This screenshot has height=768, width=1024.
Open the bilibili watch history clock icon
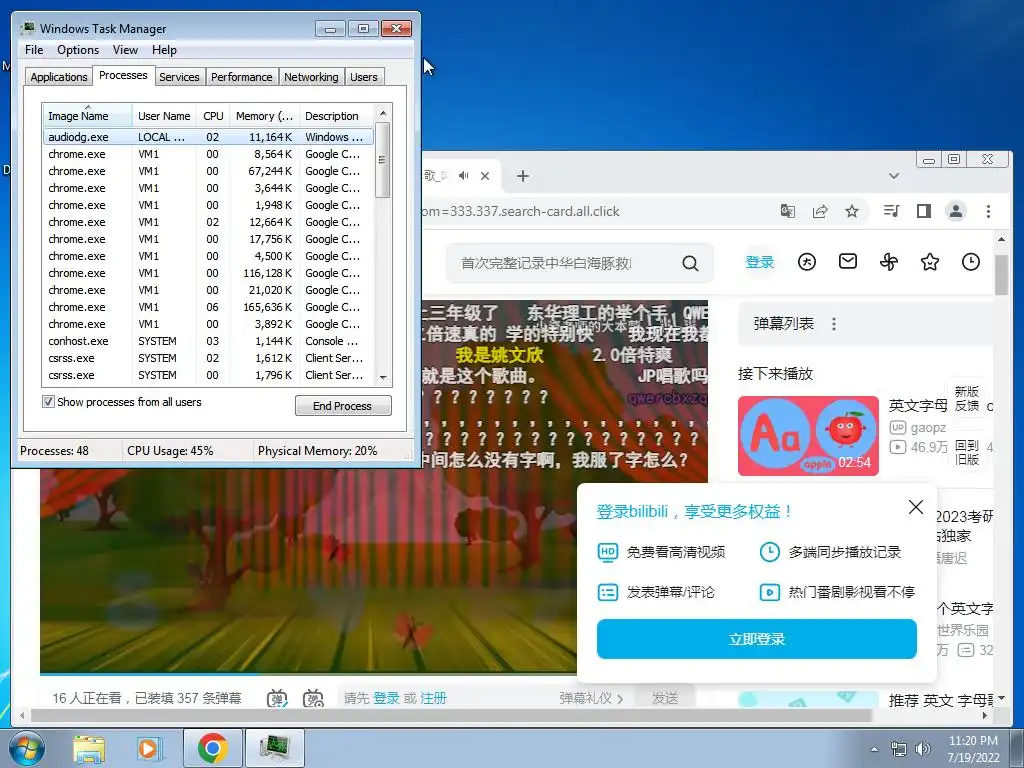pos(971,263)
